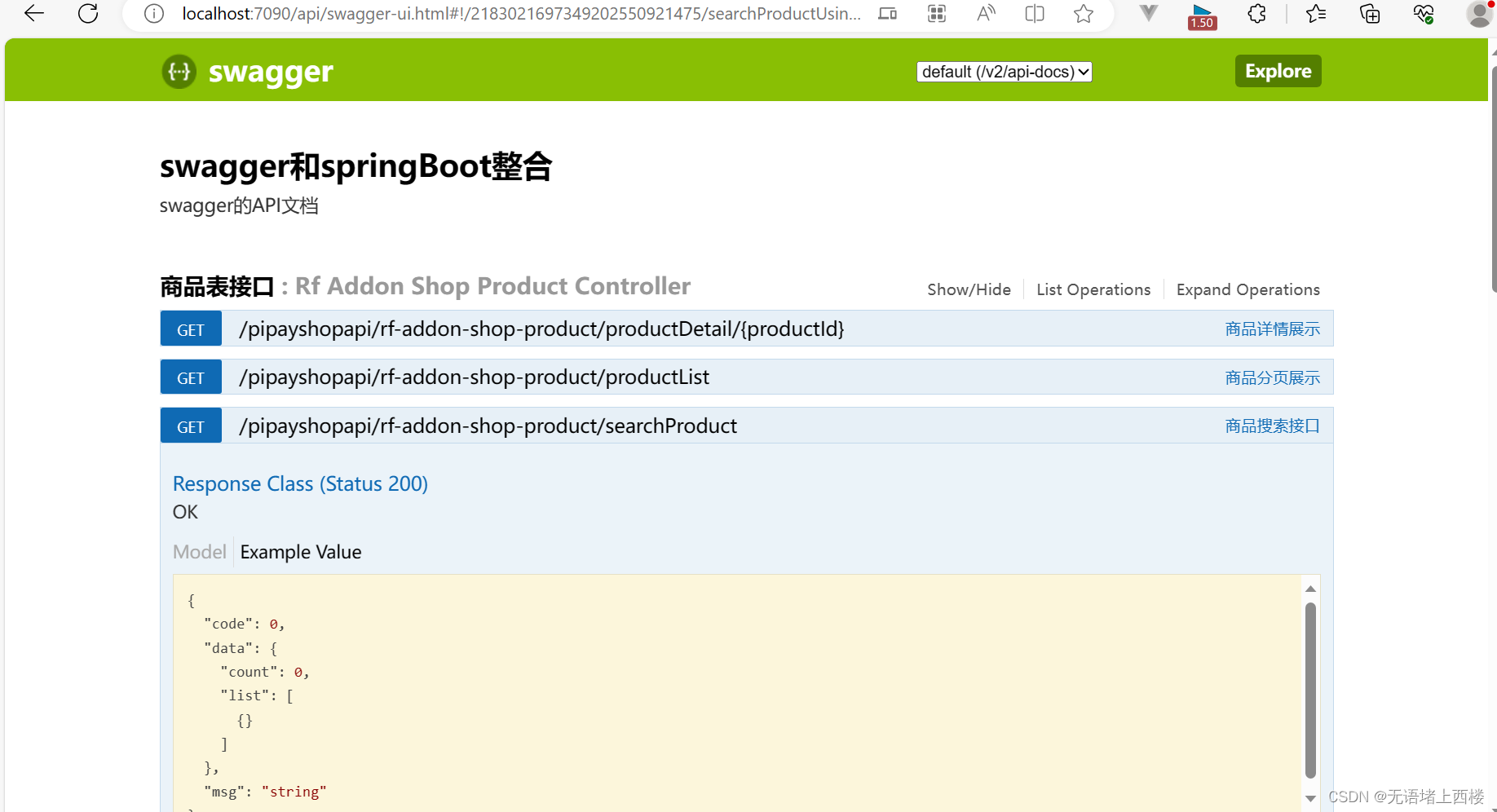Click GET badge for productDetail endpoint
Viewport: 1497px width, 812px height.
coord(191,329)
